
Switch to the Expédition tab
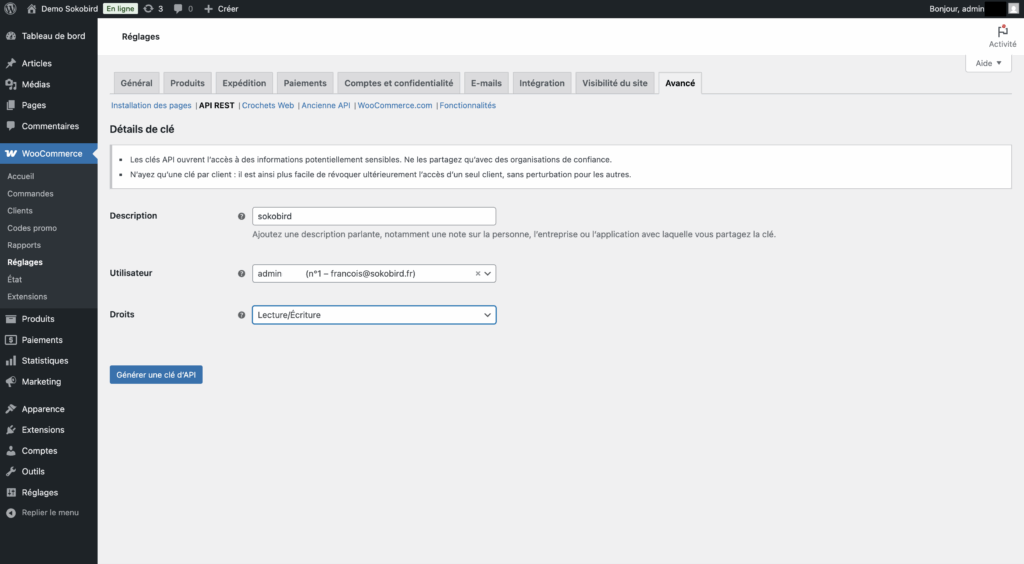pos(244,83)
